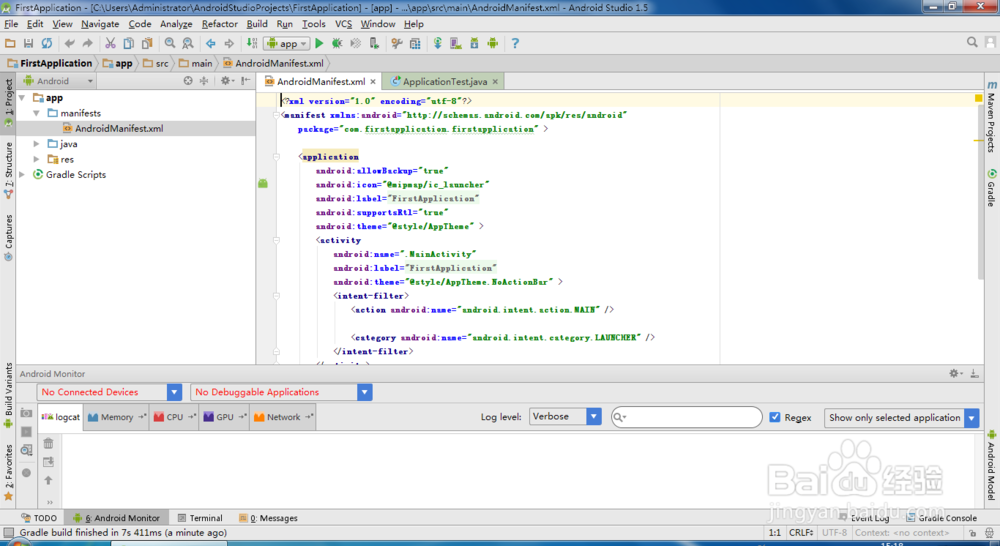Open Project Structure toolbar icon

coord(415,43)
